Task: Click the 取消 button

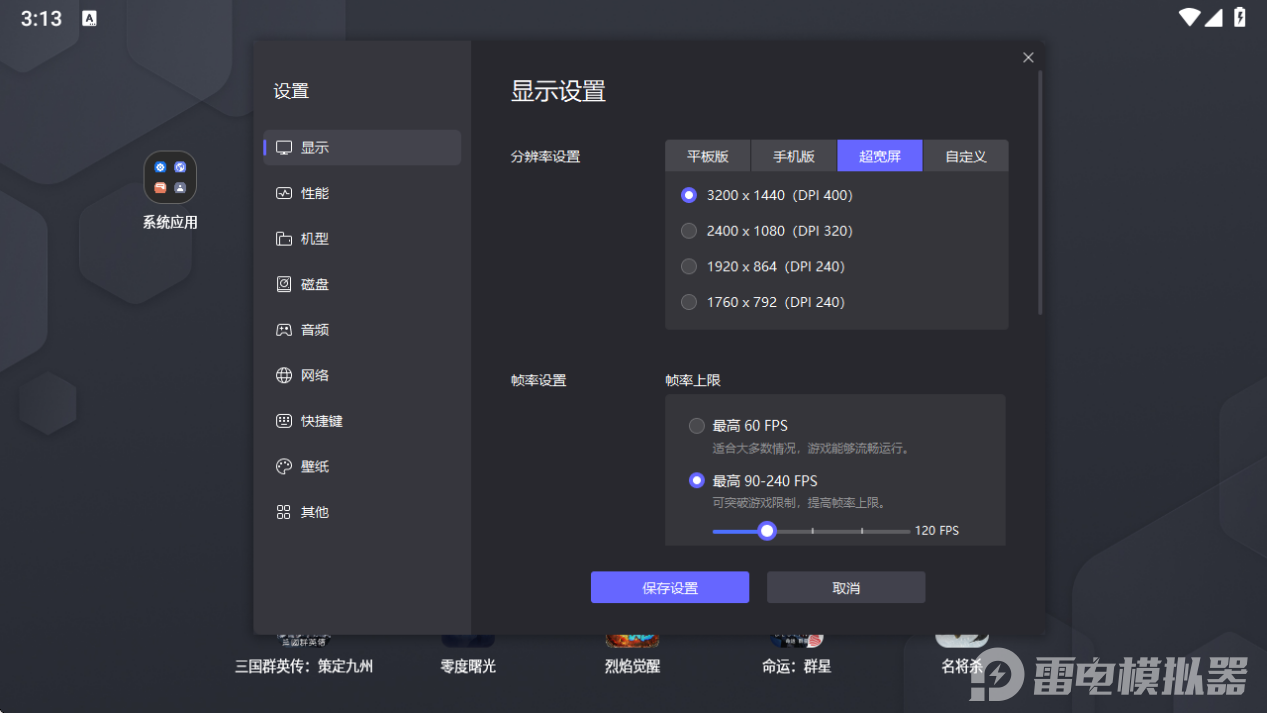Action: (x=846, y=588)
